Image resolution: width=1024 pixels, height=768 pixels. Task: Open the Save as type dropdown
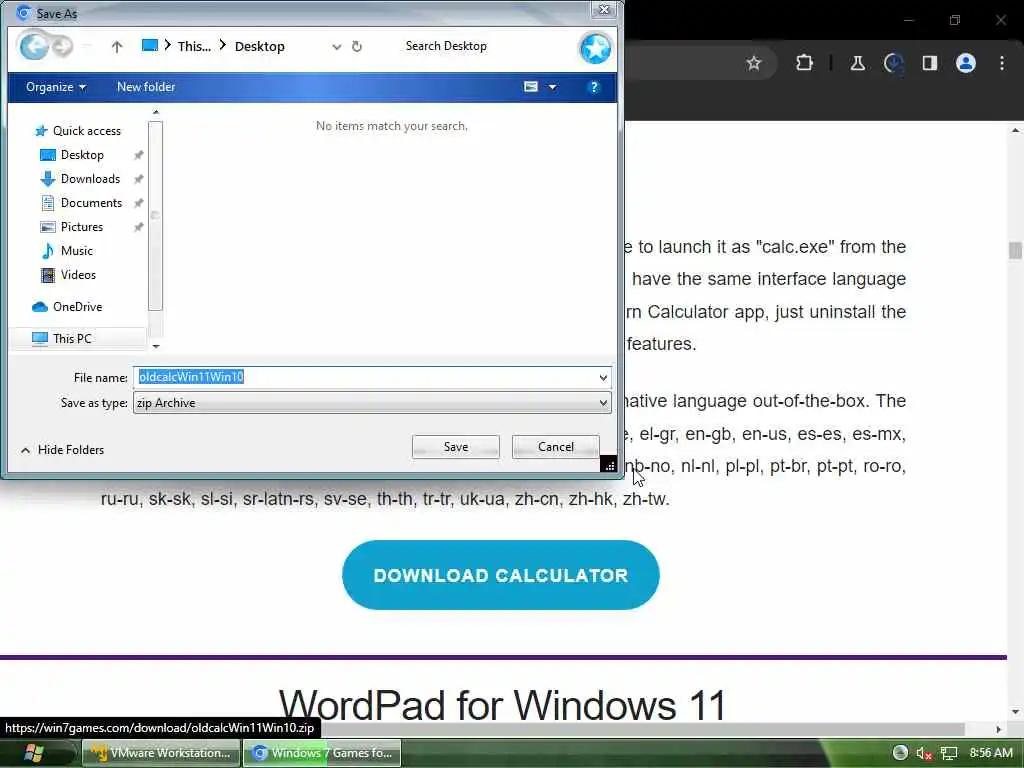[x=372, y=403]
